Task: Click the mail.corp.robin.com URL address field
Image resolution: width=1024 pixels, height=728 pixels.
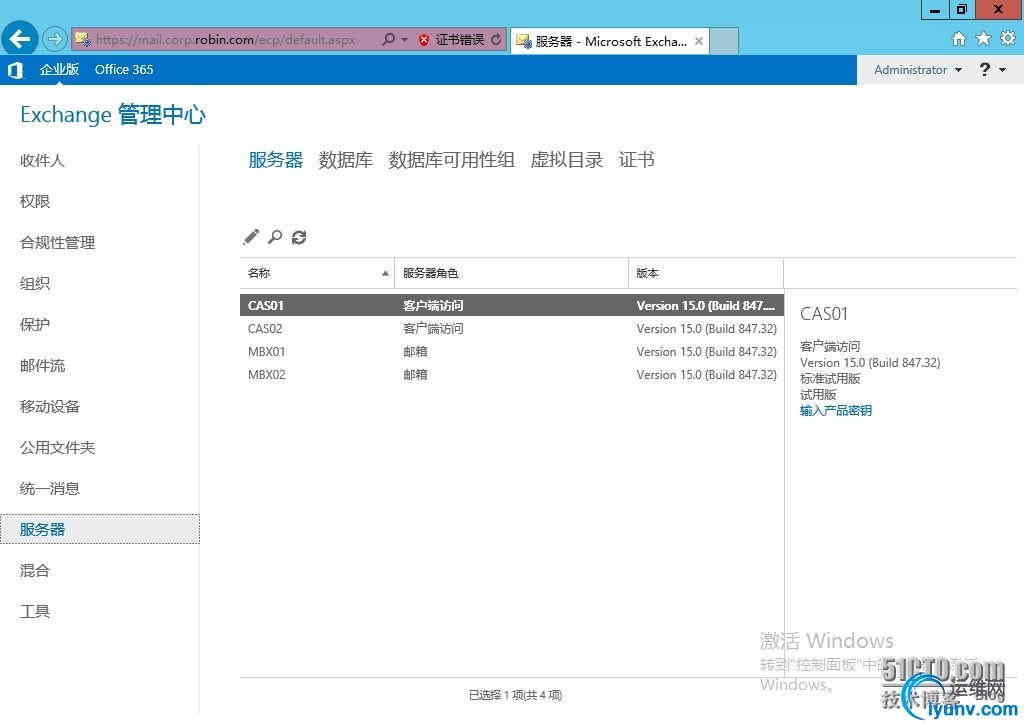Action: tap(225, 39)
